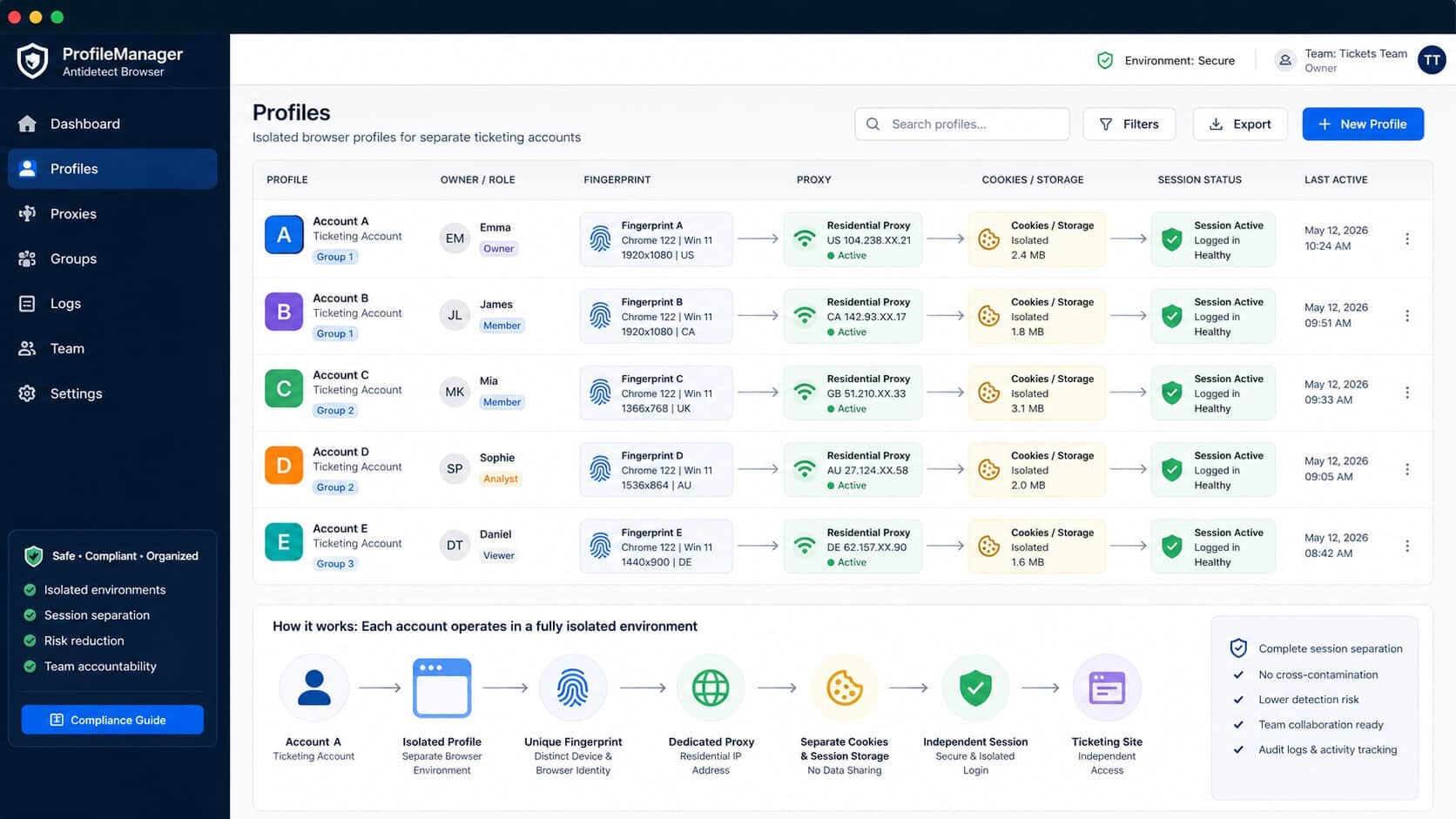Click the Dedicated Proxy globe icon

(x=711, y=688)
